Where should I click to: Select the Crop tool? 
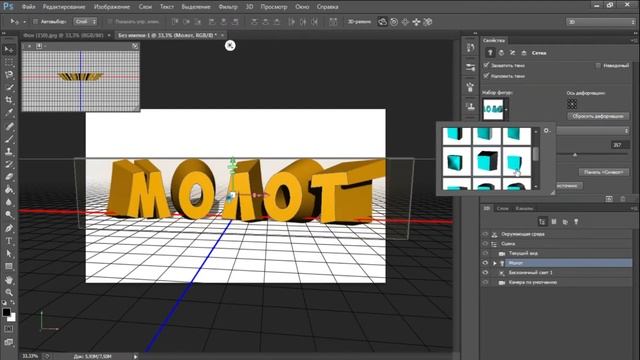click(9, 100)
